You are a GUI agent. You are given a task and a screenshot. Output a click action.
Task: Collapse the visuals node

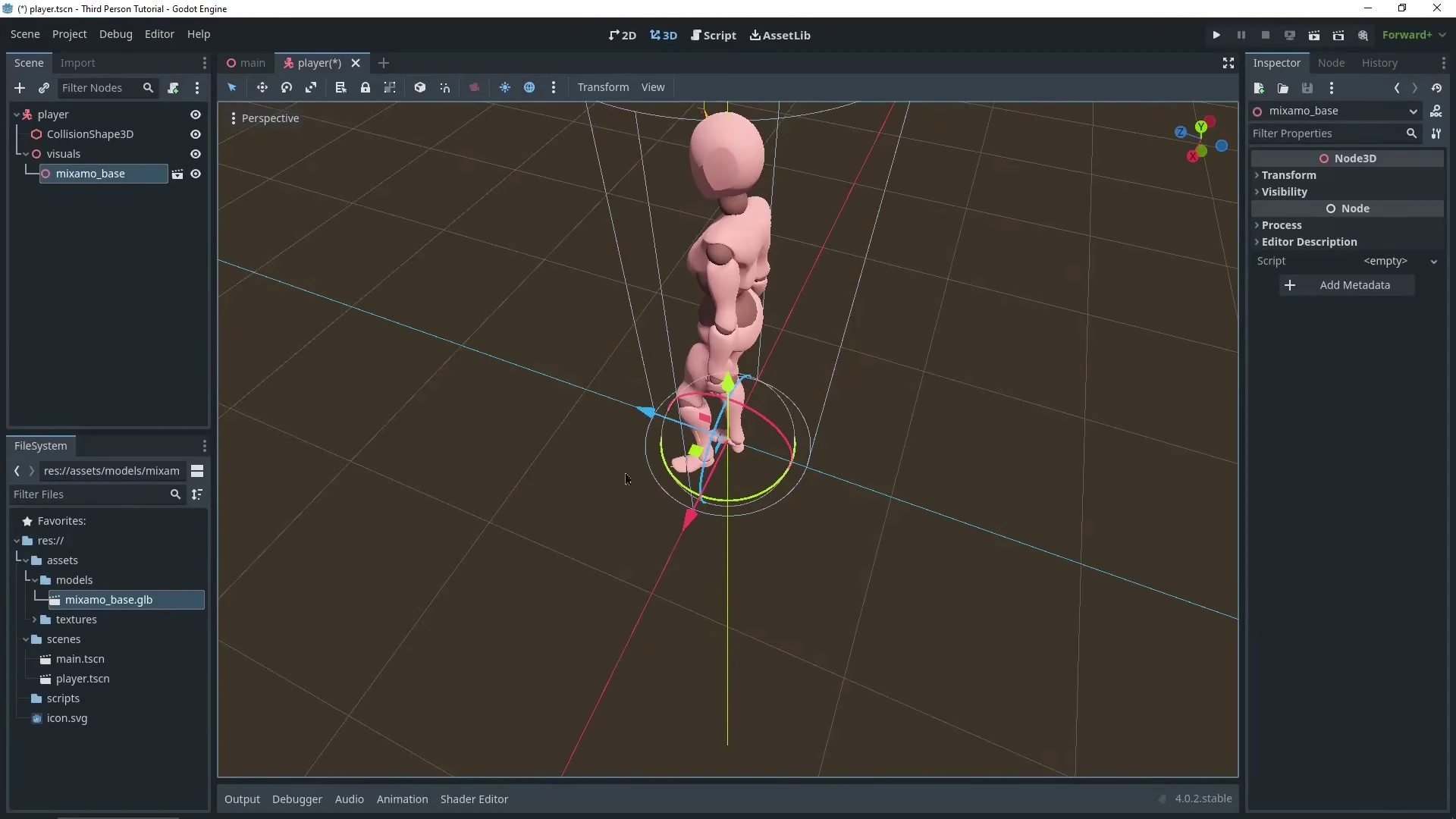(26, 154)
